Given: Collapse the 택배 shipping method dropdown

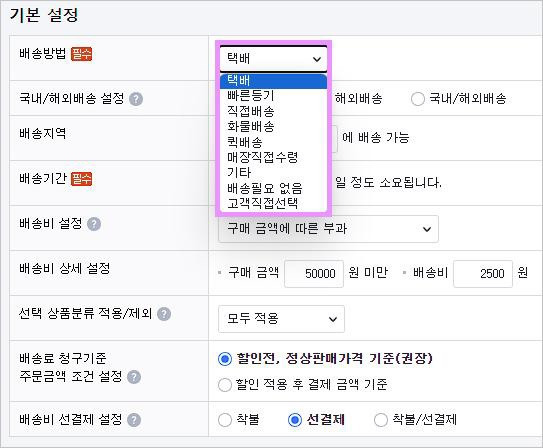Looking at the screenshot, I should (273, 59).
